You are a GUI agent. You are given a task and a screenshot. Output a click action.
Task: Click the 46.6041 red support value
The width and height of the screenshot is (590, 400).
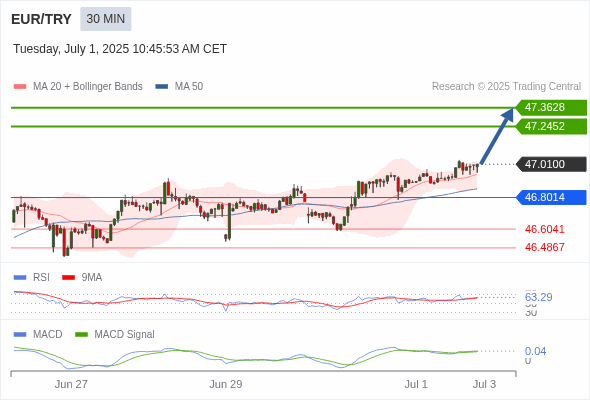coord(544,229)
